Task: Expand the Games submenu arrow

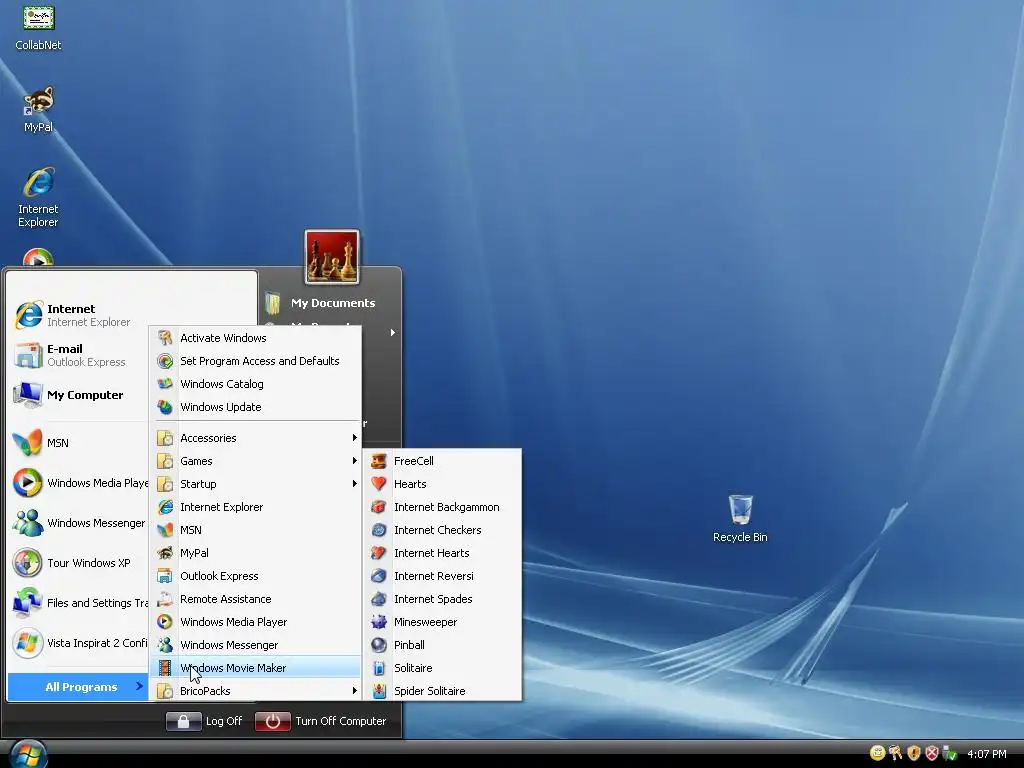Action: tap(355, 461)
